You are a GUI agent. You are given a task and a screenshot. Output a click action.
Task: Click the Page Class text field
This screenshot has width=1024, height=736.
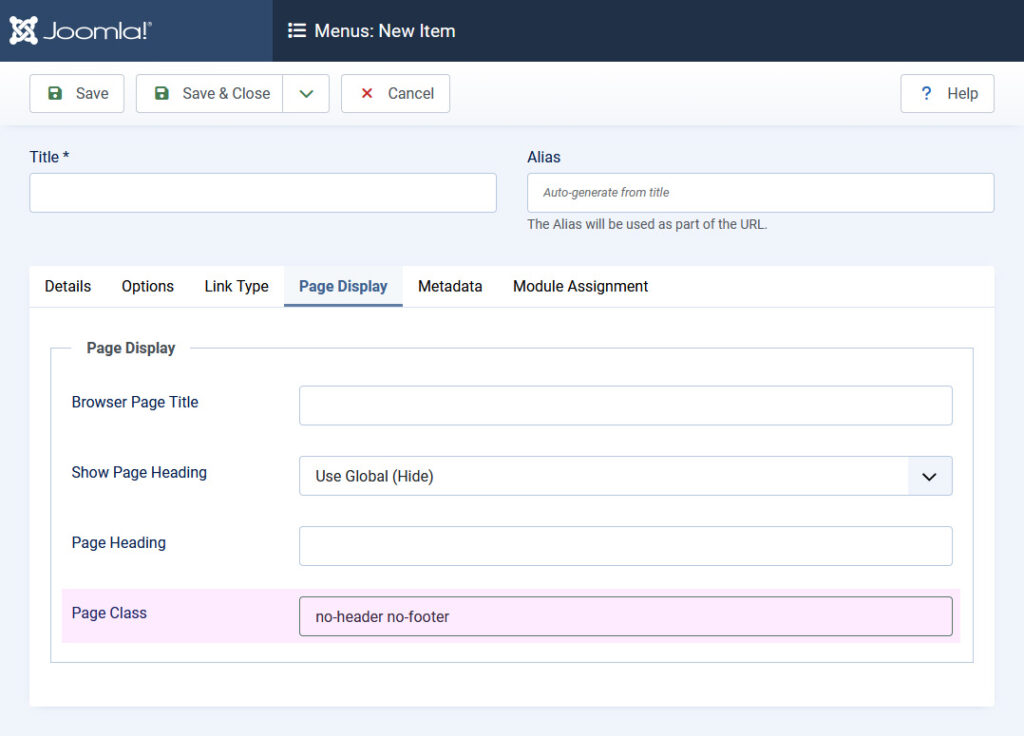tap(625, 616)
